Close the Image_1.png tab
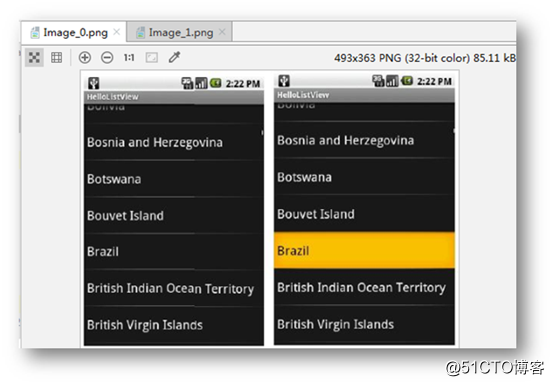 point(222,32)
